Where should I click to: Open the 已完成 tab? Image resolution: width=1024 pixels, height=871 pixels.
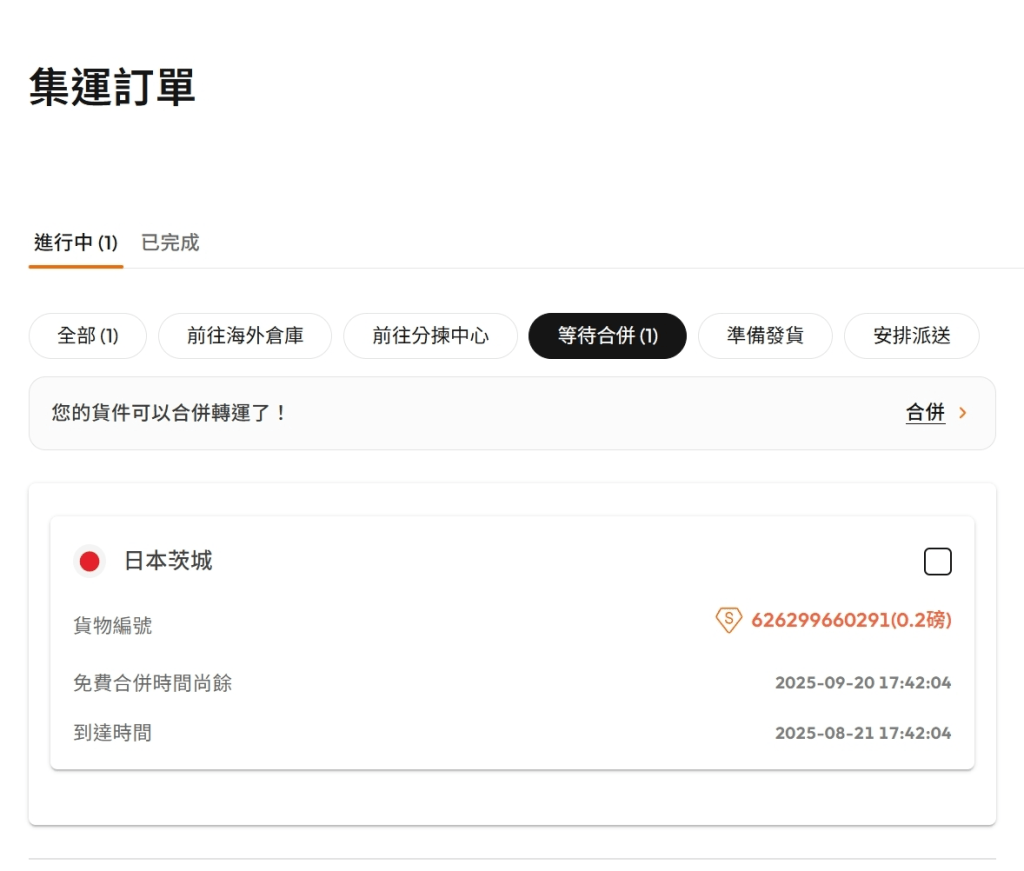coord(170,243)
